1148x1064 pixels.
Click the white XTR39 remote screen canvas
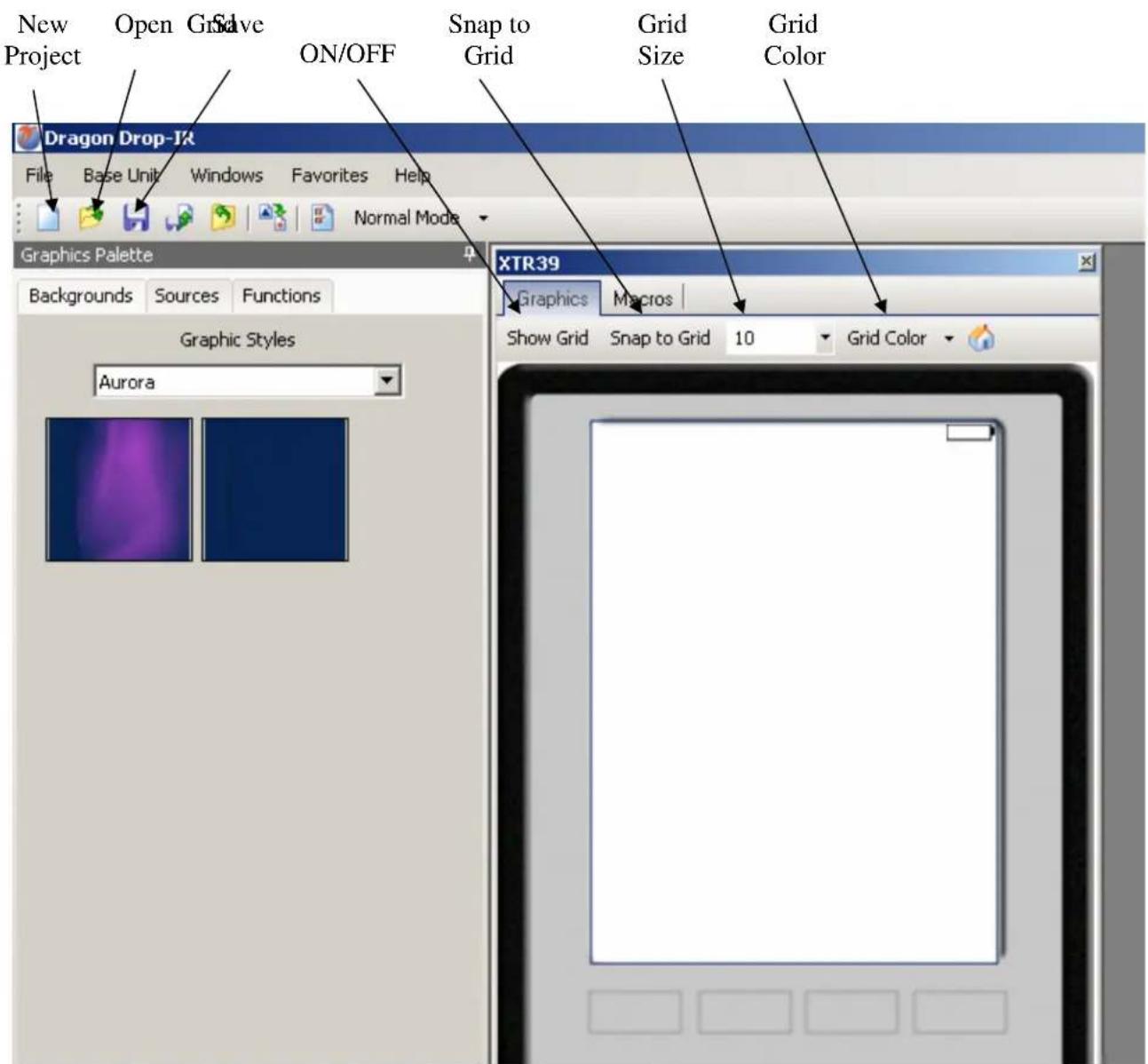[794, 692]
